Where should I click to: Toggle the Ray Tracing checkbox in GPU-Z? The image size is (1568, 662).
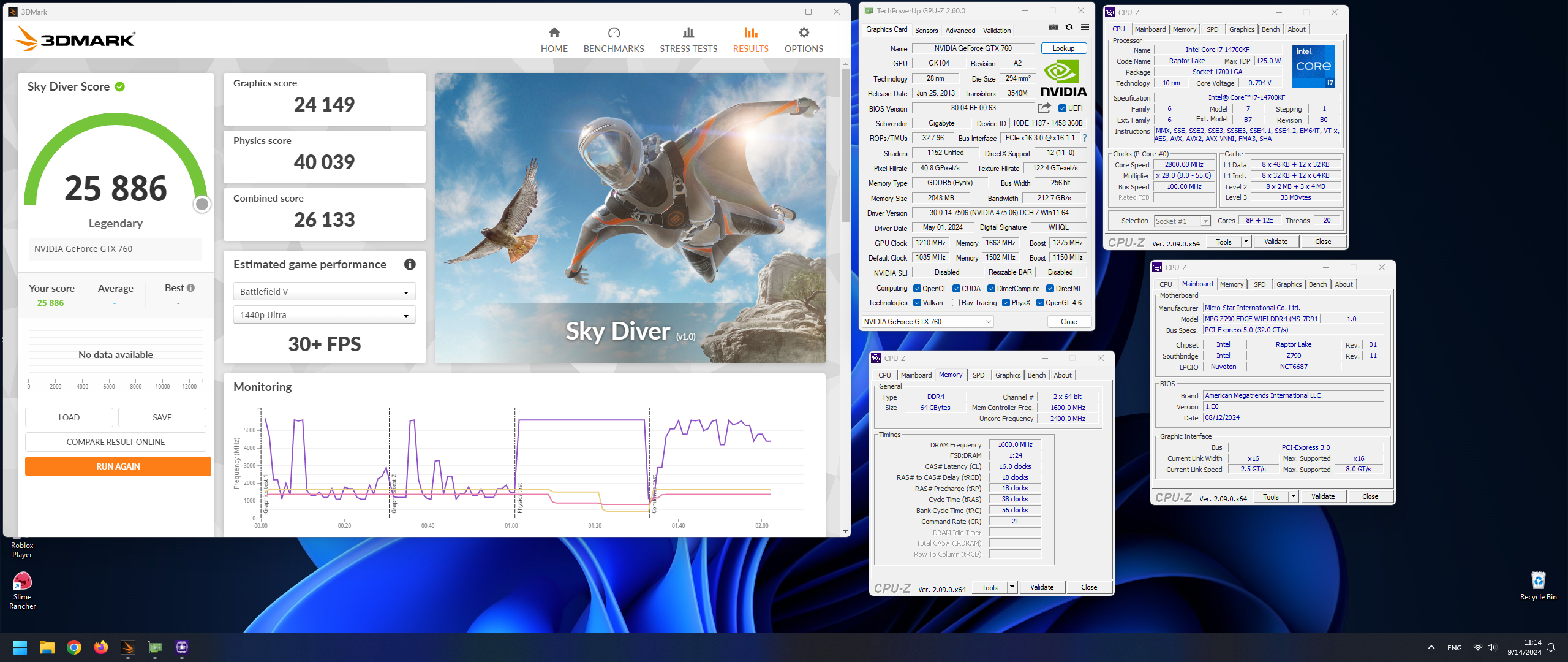pyautogui.click(x=956, y=303)
